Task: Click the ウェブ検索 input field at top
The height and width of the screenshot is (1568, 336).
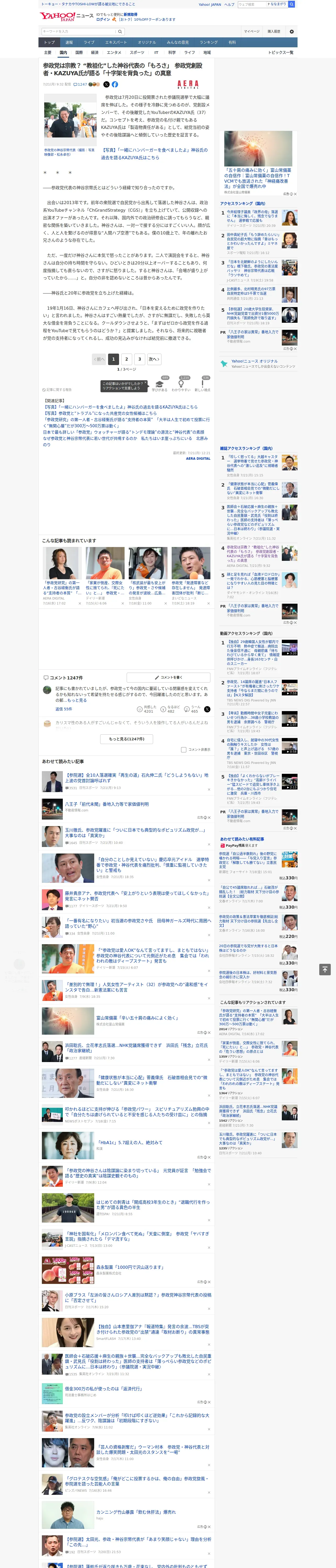Action: (252, 4)
